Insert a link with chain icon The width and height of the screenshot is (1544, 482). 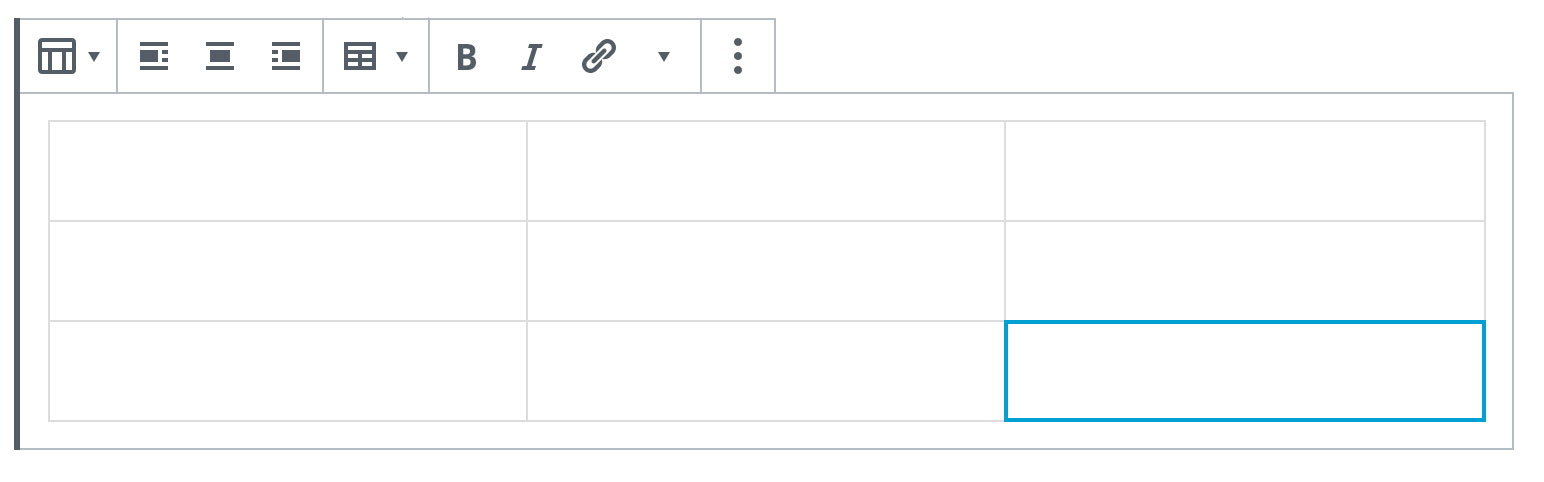point(598,57)
